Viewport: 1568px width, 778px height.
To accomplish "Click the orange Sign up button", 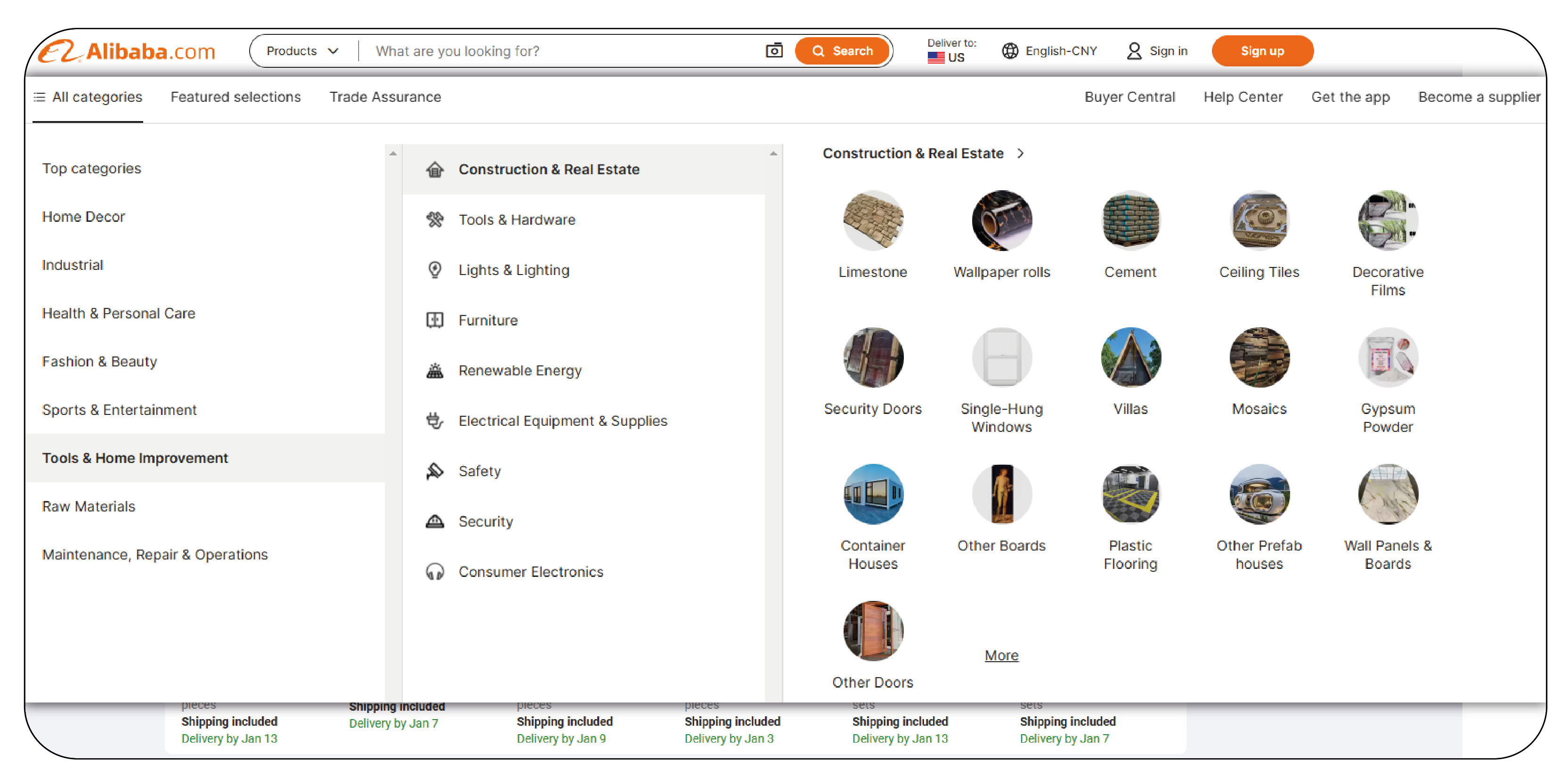I will coord(1262,51).
